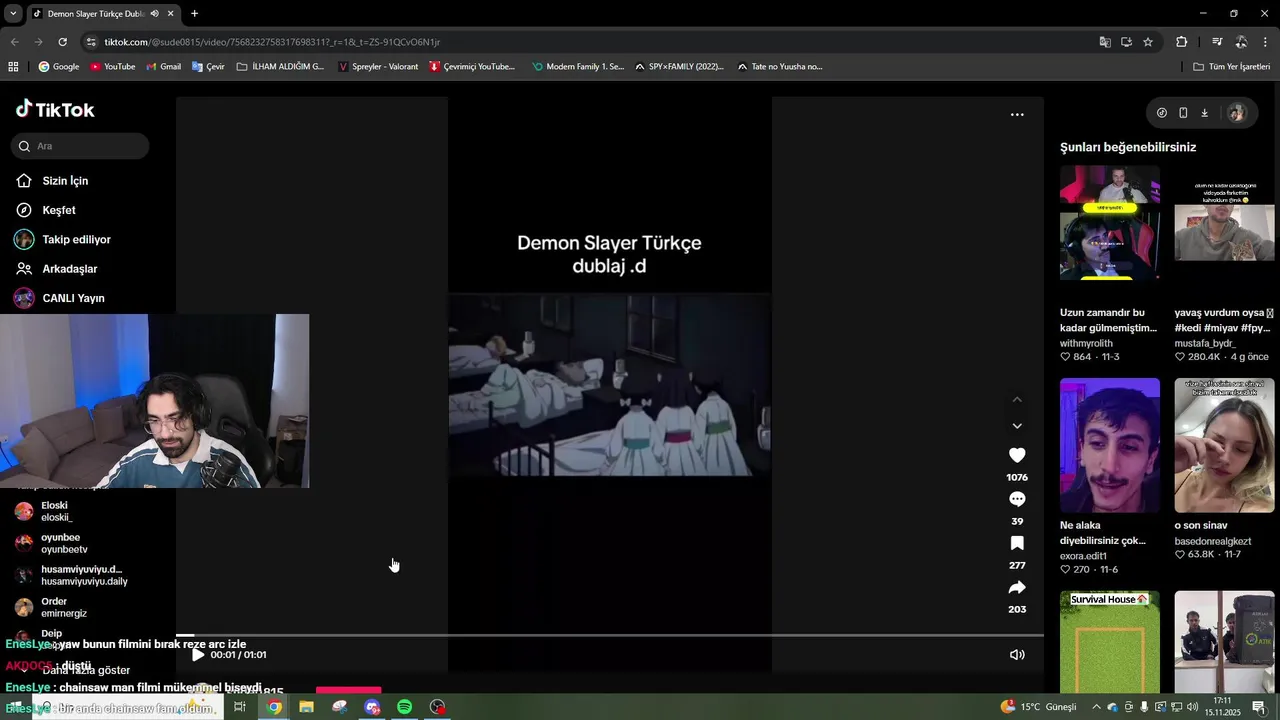Open withmyrolith creator link

pos(1086,343)
